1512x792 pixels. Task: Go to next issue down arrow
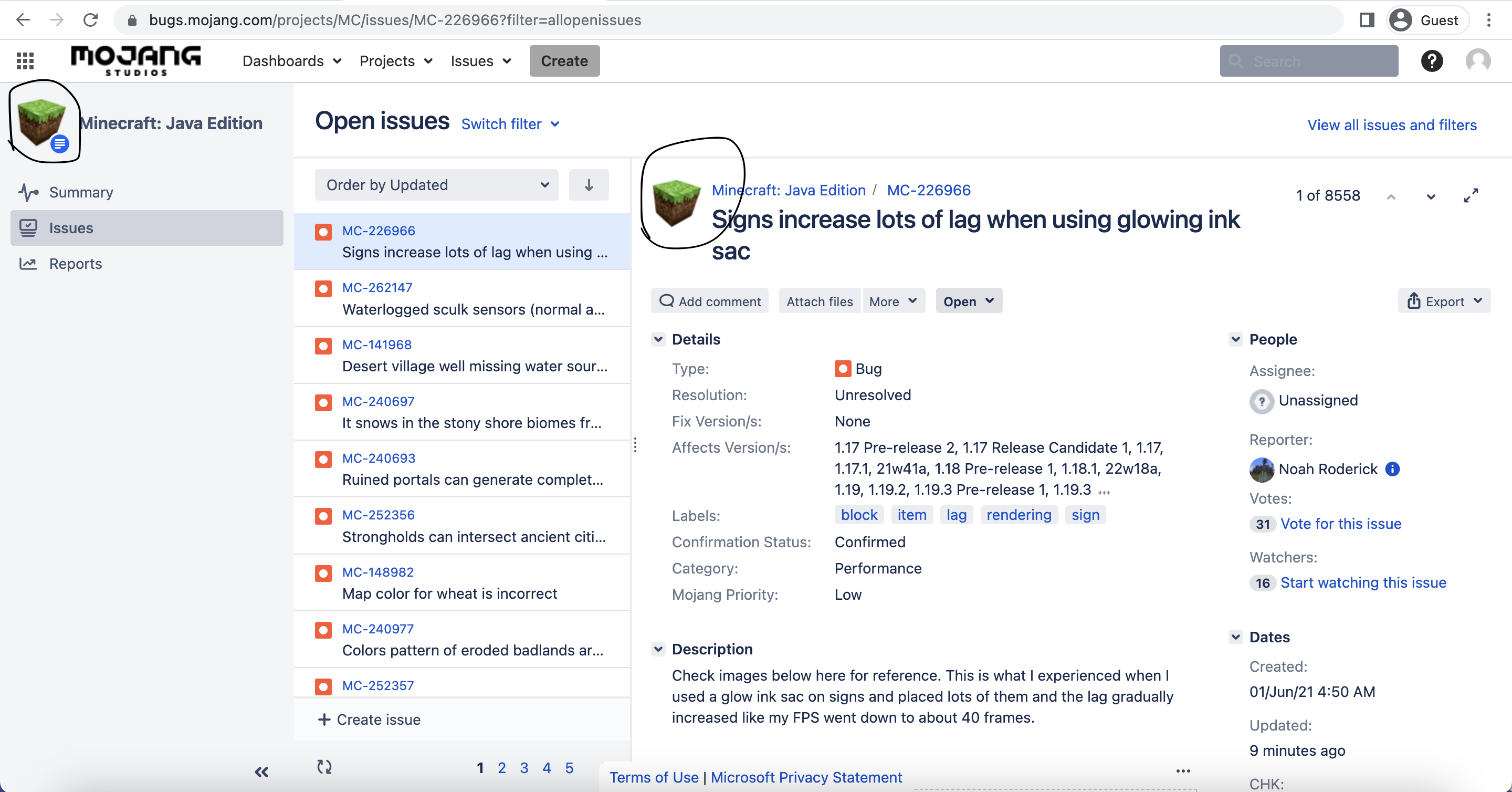(1431, 196)
